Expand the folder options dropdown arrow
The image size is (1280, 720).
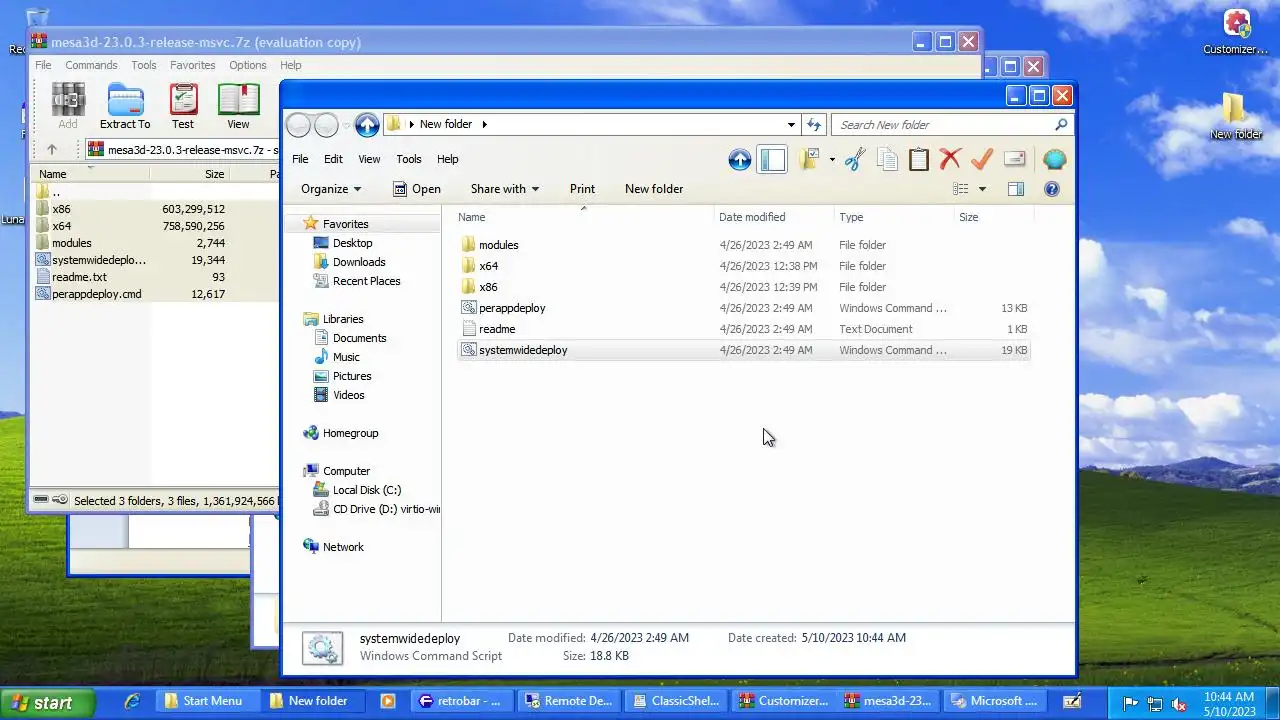[x=831, y=160]
